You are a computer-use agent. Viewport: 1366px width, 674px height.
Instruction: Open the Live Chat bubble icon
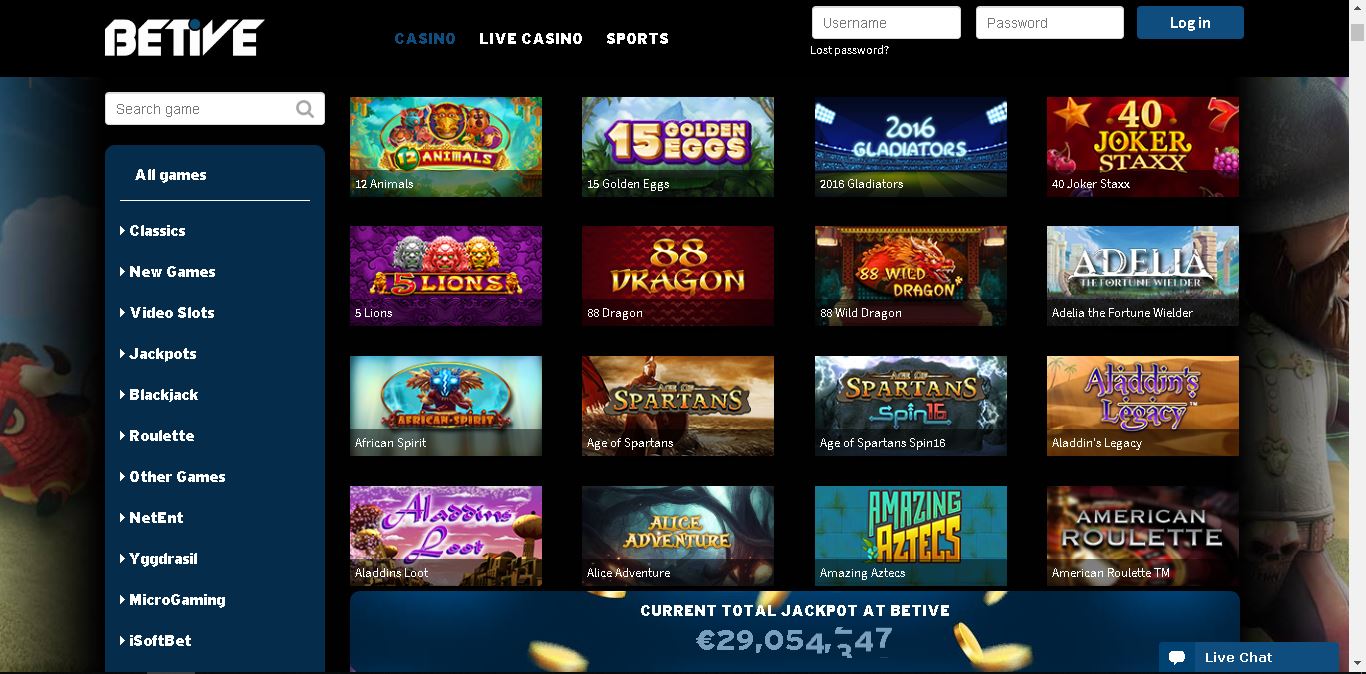pos(1177,657)
